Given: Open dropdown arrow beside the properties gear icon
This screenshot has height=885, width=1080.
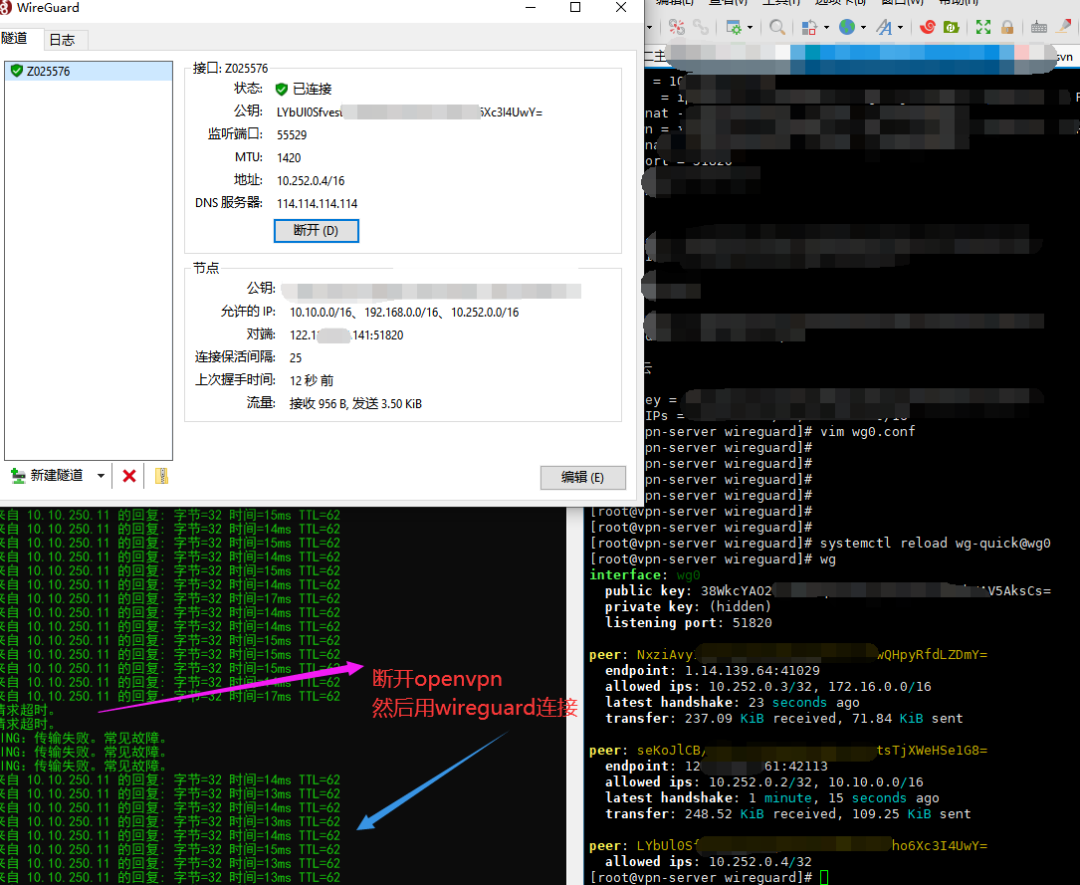Looking at the screenshot, I should pos(750,28).
